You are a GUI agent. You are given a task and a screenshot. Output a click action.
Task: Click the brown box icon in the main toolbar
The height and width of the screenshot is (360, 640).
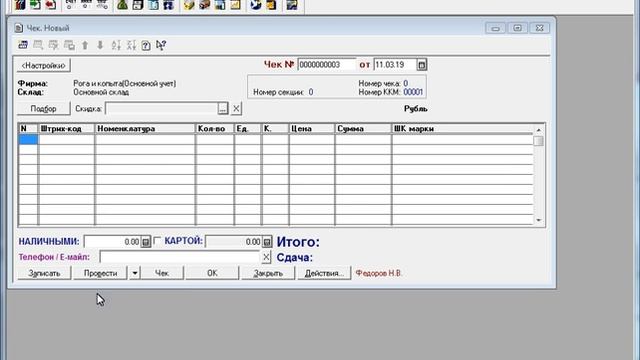(204, 5)
